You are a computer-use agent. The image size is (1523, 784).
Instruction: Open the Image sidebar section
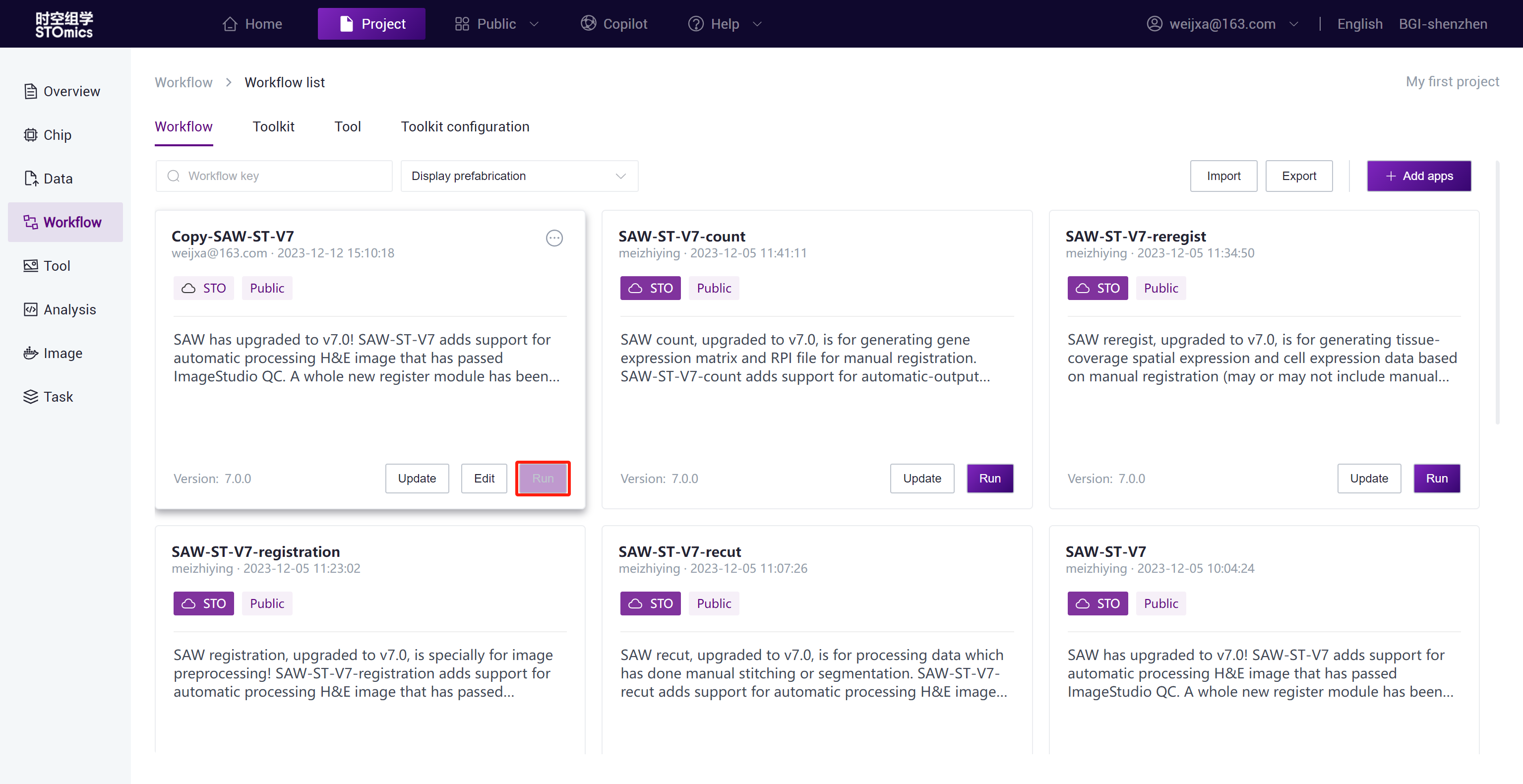pos(62,353)
